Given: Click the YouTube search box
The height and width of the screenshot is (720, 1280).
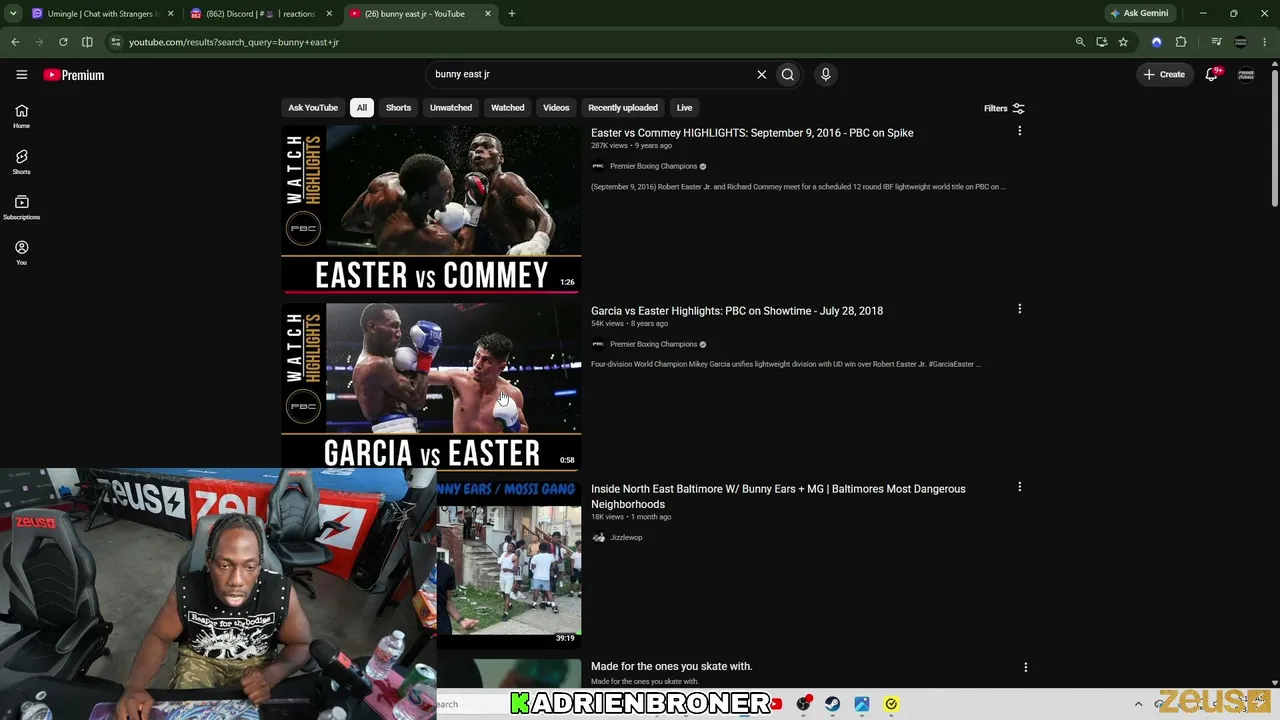Looking at the screenshot, I should pyautogui.click(x=590, y=74).
